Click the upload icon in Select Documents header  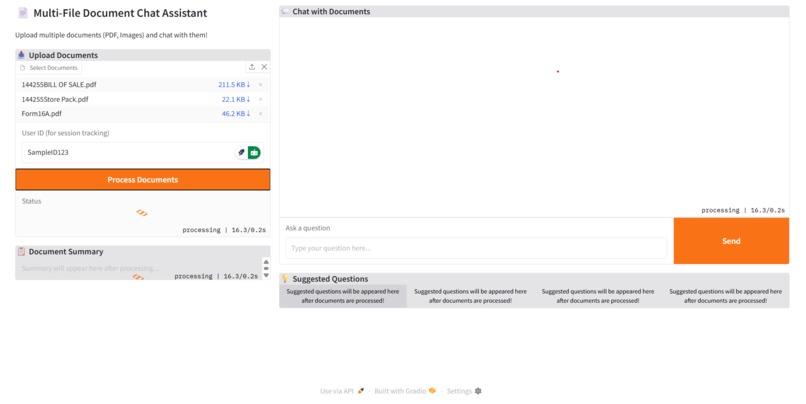pyautogui.click(x=252, y=67)
